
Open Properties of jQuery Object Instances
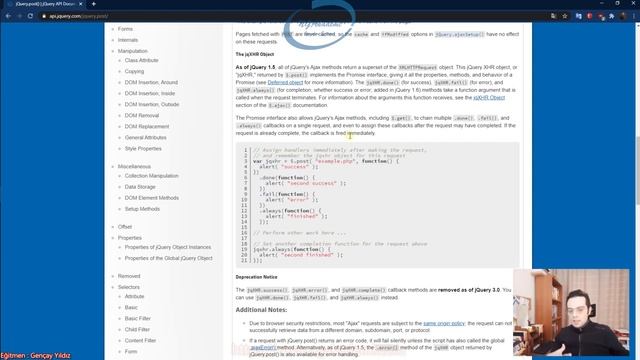pos(168,247)
